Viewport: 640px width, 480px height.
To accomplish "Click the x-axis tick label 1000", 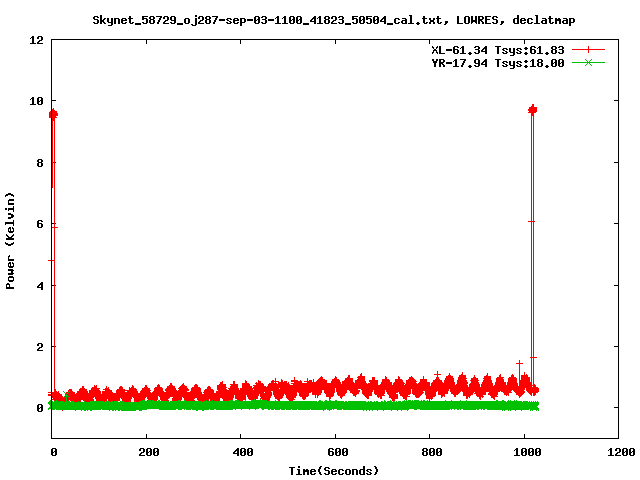I will (527, 452).
